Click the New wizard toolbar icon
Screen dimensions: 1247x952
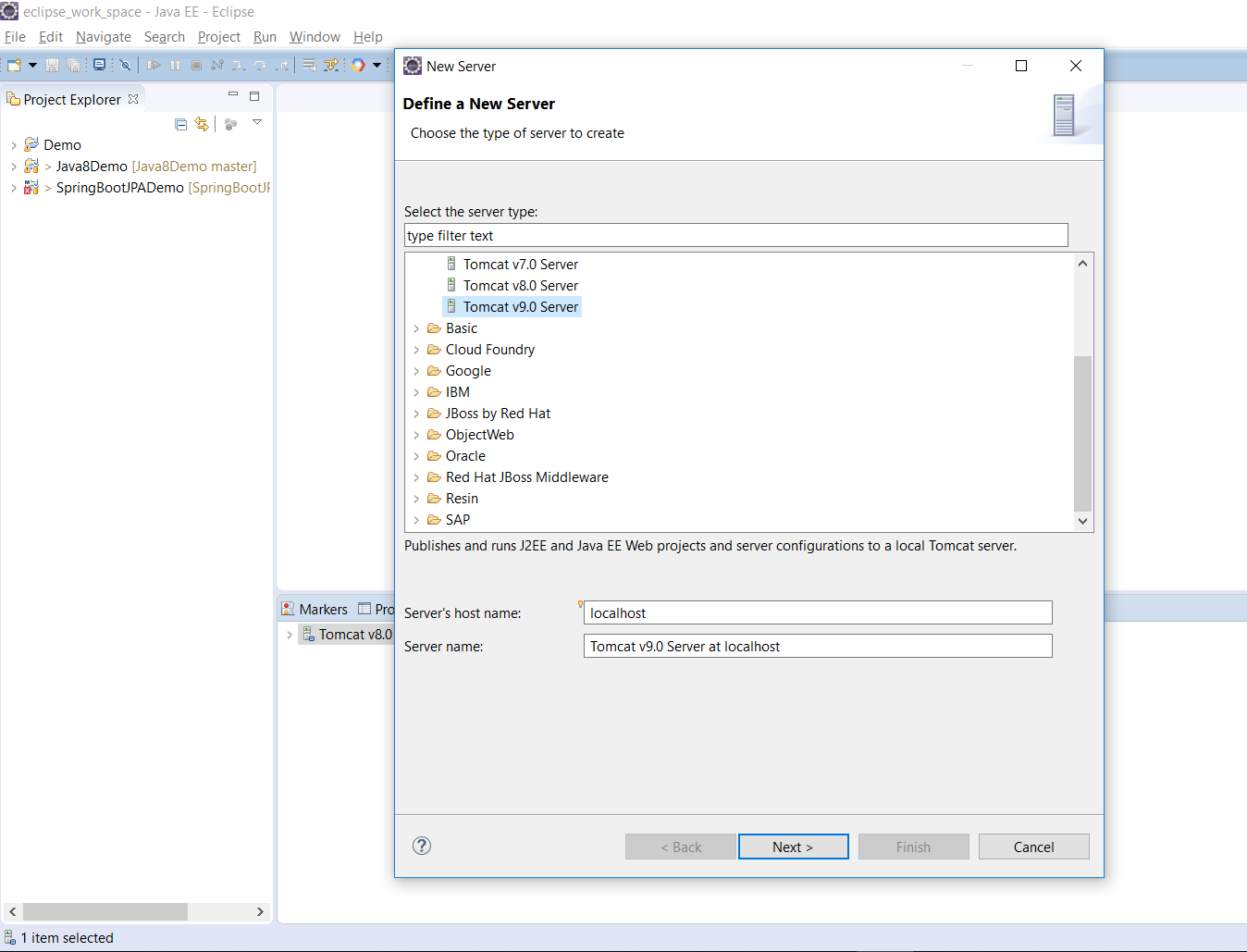(15, 65)
